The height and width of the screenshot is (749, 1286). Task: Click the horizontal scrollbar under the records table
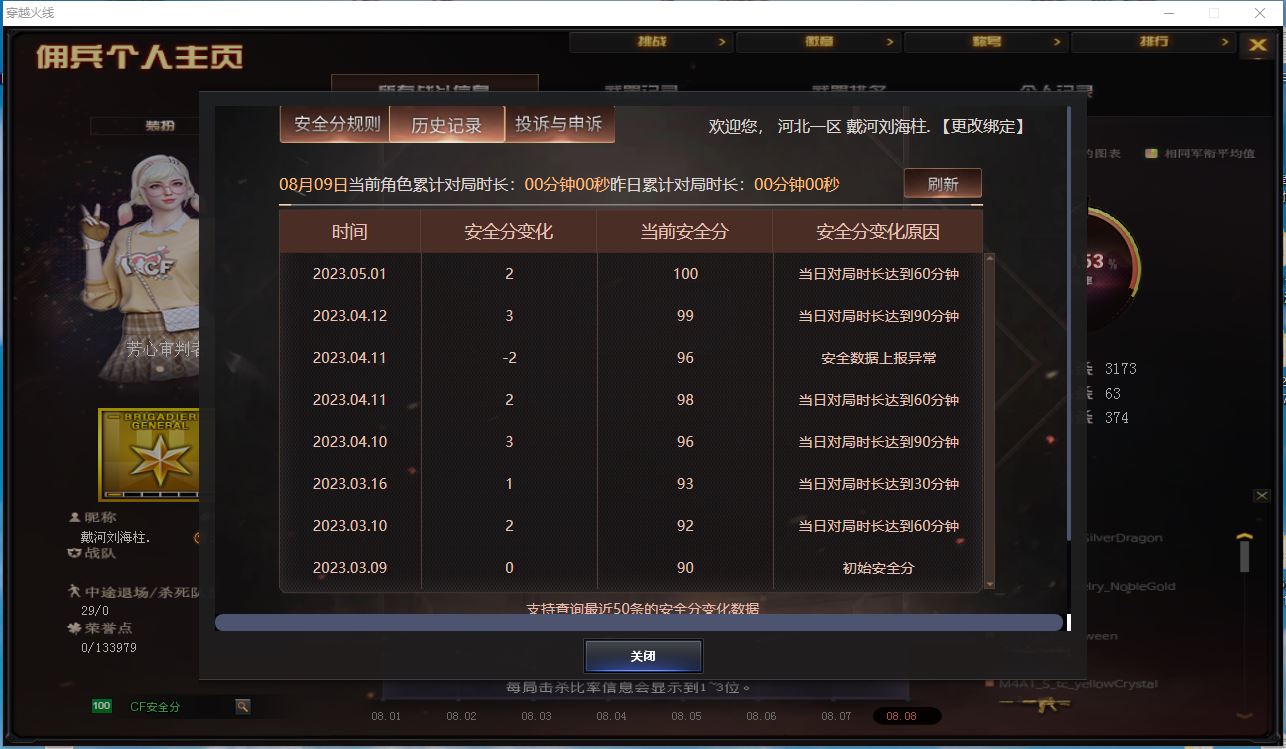[639, 622]
